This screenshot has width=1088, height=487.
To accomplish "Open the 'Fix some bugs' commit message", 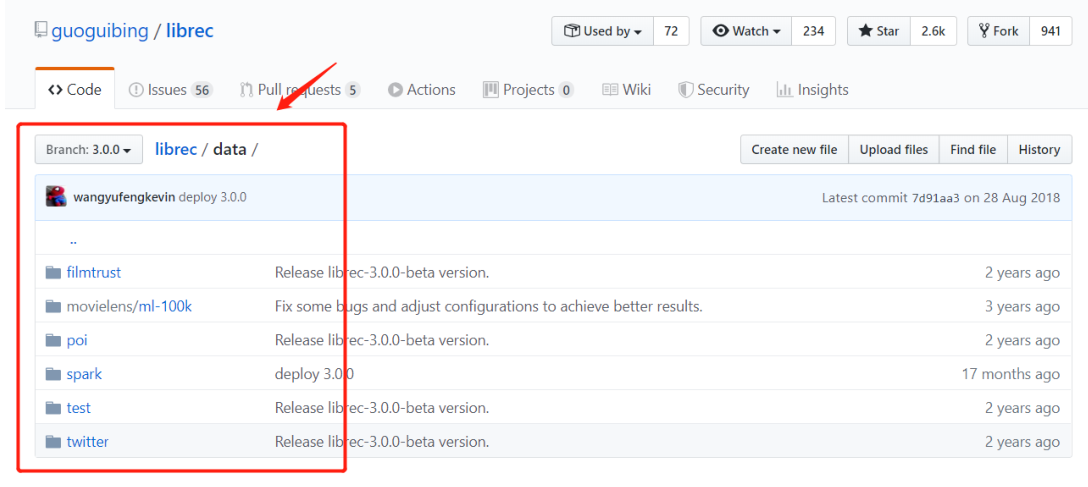I will click(x=489, y=307).
